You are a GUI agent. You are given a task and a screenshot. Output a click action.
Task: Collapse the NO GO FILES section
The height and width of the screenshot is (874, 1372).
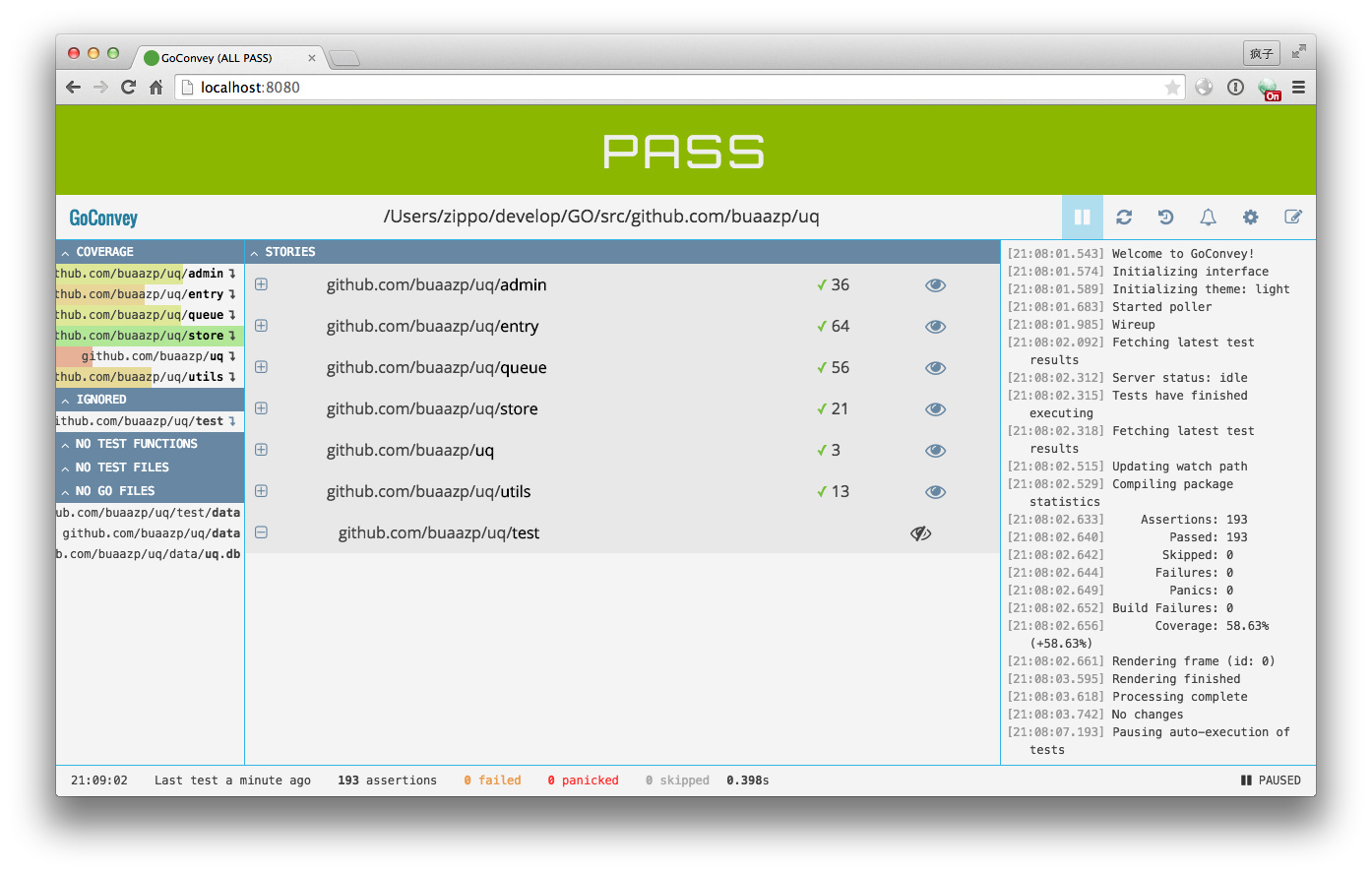coord(150,491)
